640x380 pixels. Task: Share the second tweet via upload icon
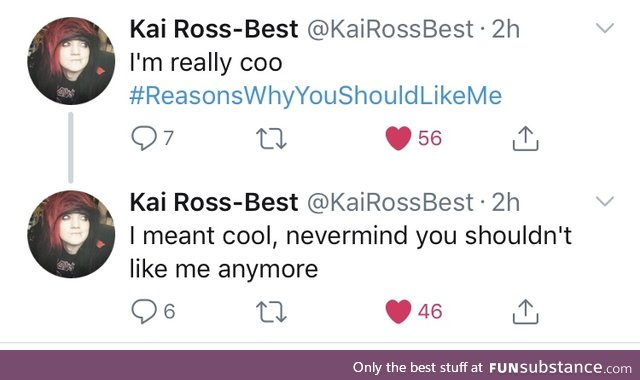(525, 312)
